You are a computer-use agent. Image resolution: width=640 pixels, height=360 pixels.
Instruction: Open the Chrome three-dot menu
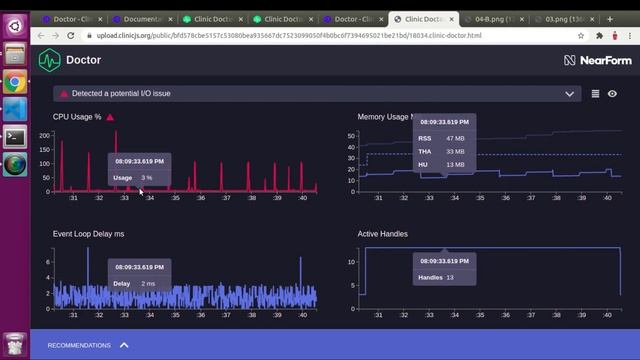[630, 36]
